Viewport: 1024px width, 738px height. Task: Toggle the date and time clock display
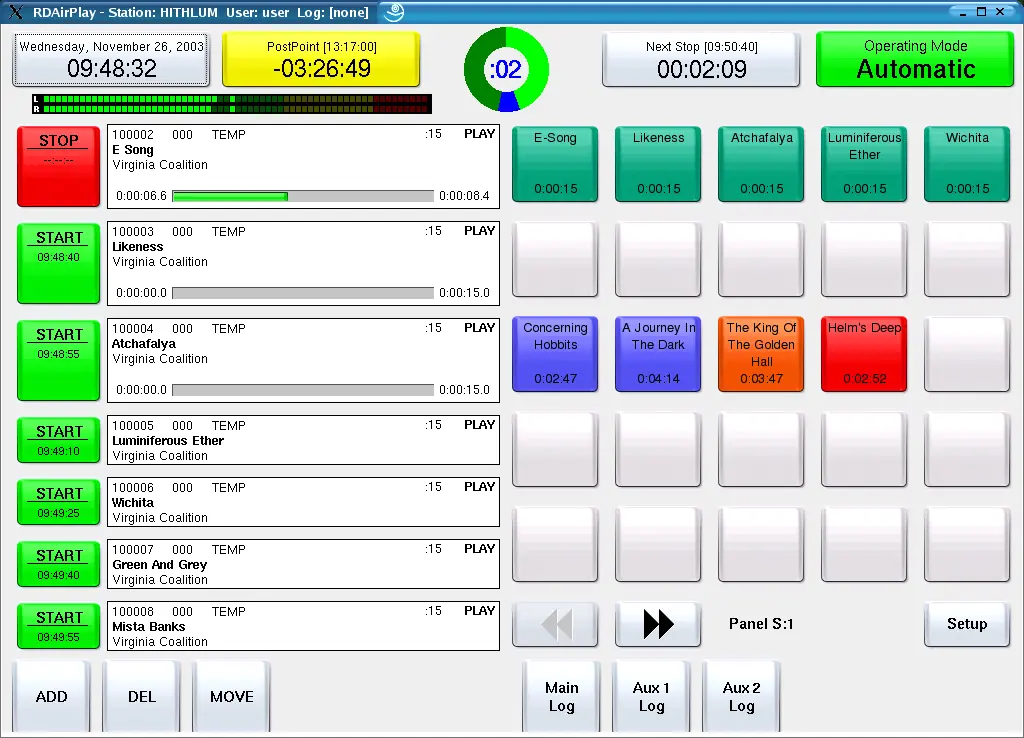pos(111,59)
